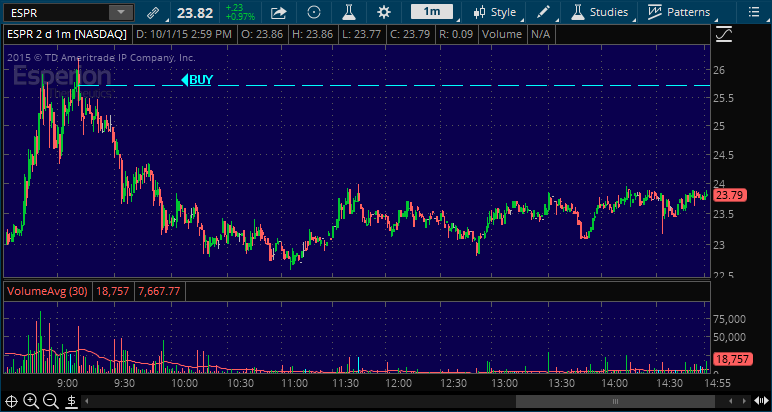Open the Patterns menu
Screen dimensions: 772x412
click(x=679, y=13)
